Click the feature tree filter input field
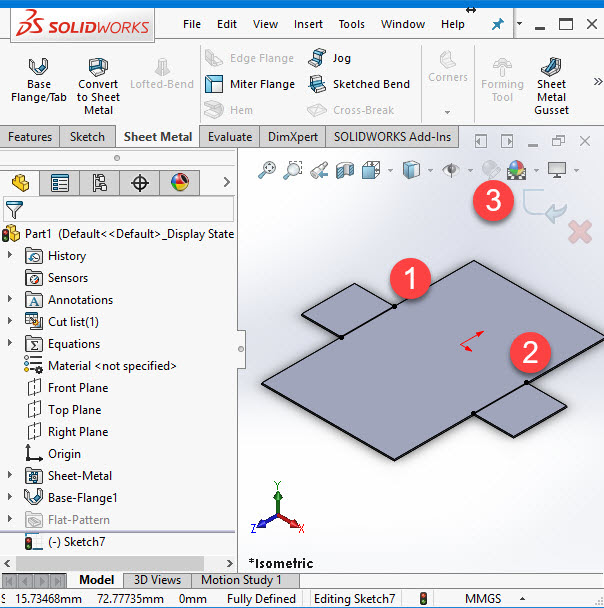The height and width of the screenshot is (608, 604). click(x=118, y=209)
